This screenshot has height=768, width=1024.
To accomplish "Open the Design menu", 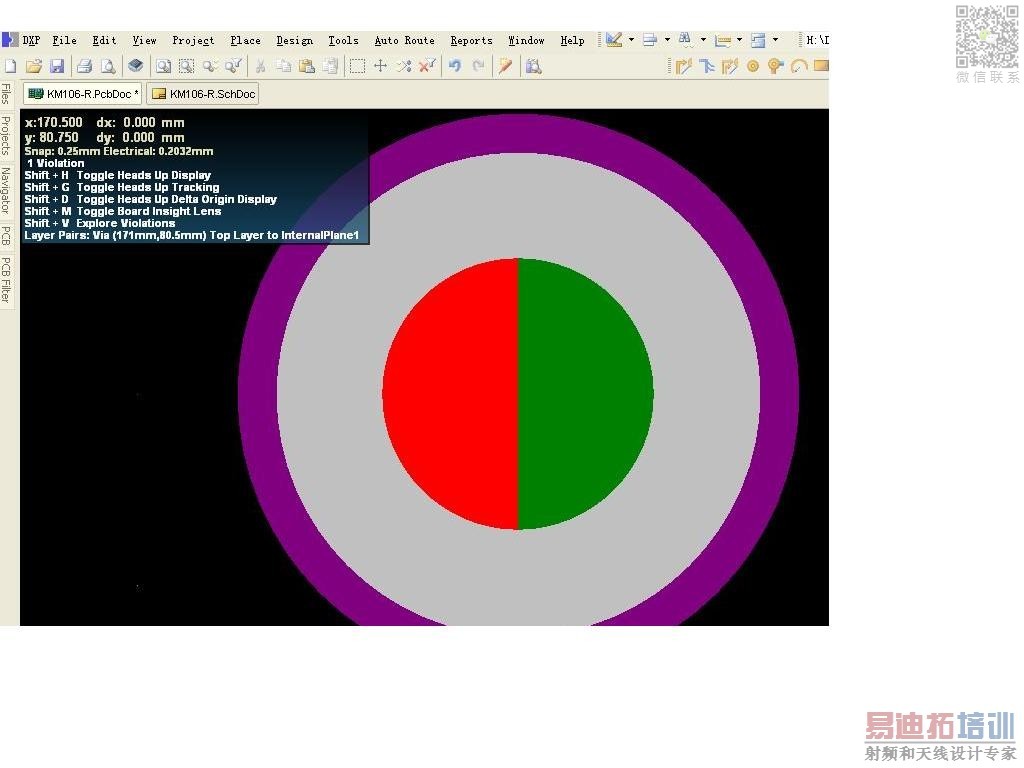I will [x=295, y=40].
